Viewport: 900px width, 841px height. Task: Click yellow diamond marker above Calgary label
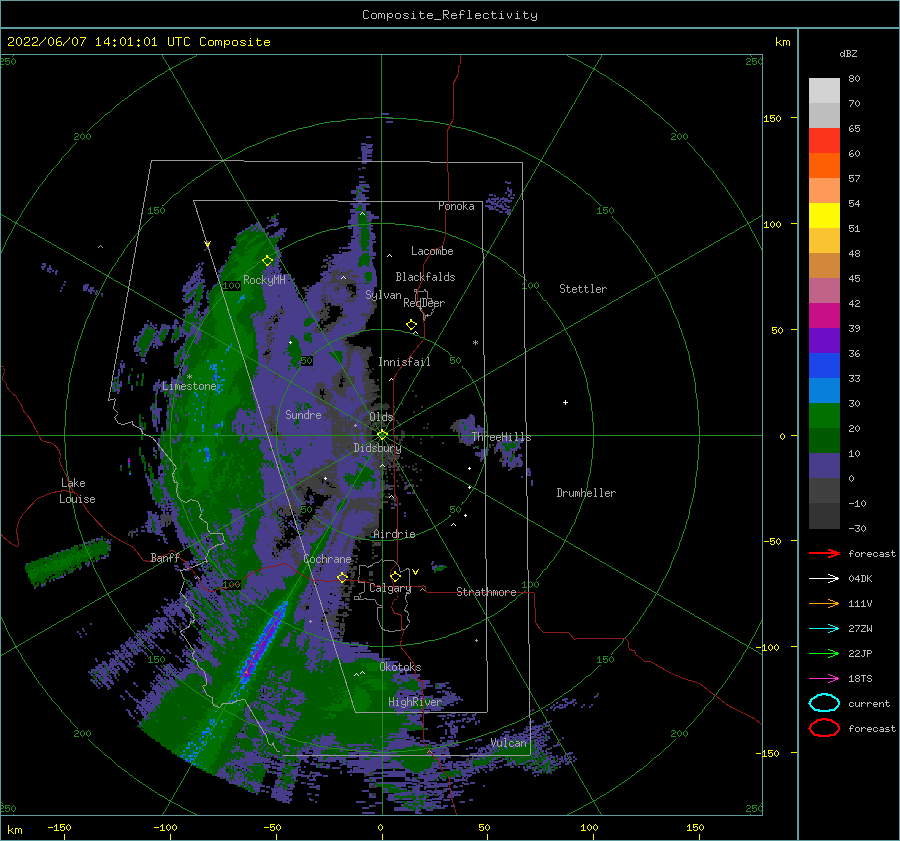point(395,576)
